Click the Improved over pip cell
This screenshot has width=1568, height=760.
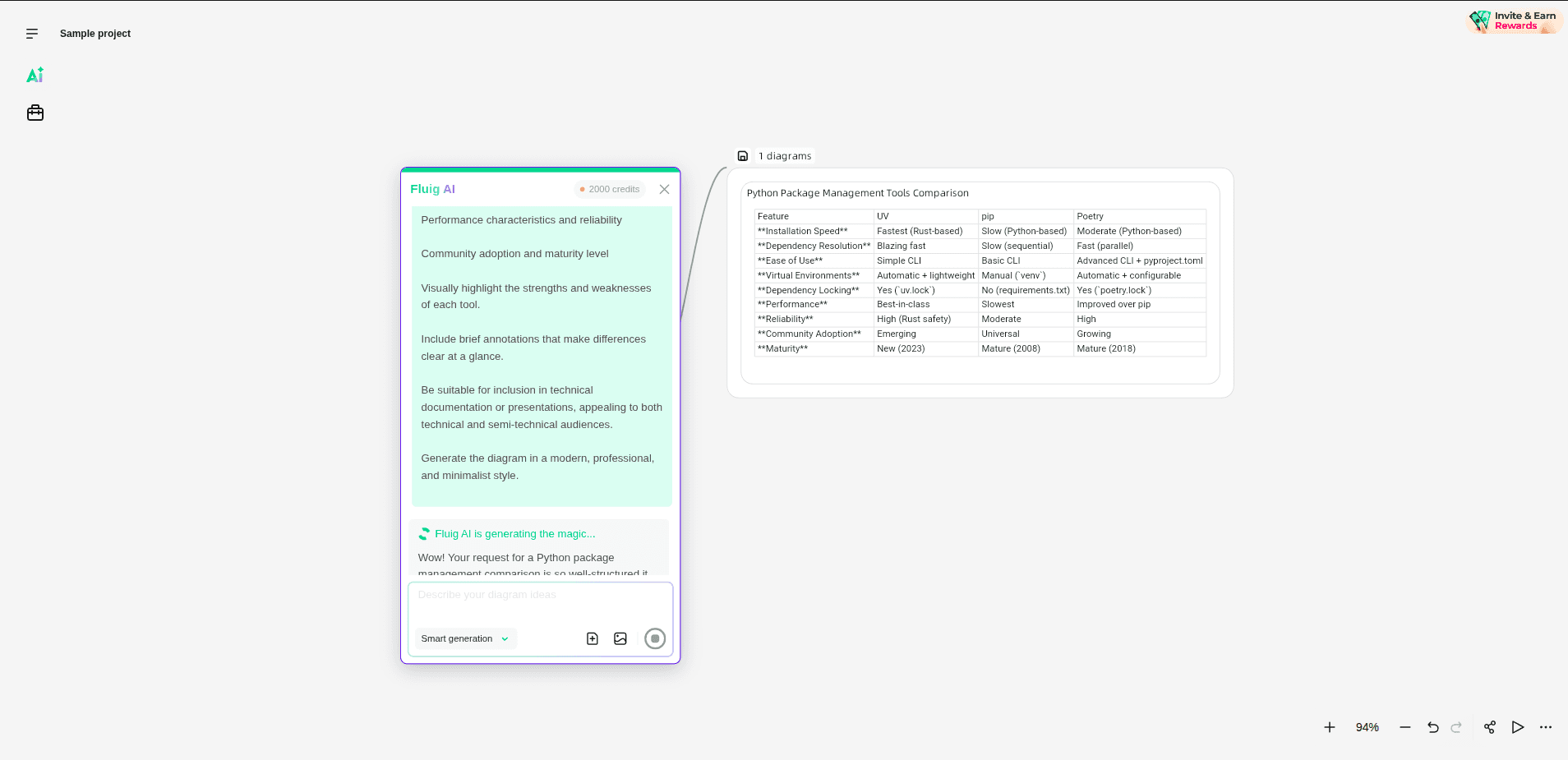click(x=1140, y=304)
